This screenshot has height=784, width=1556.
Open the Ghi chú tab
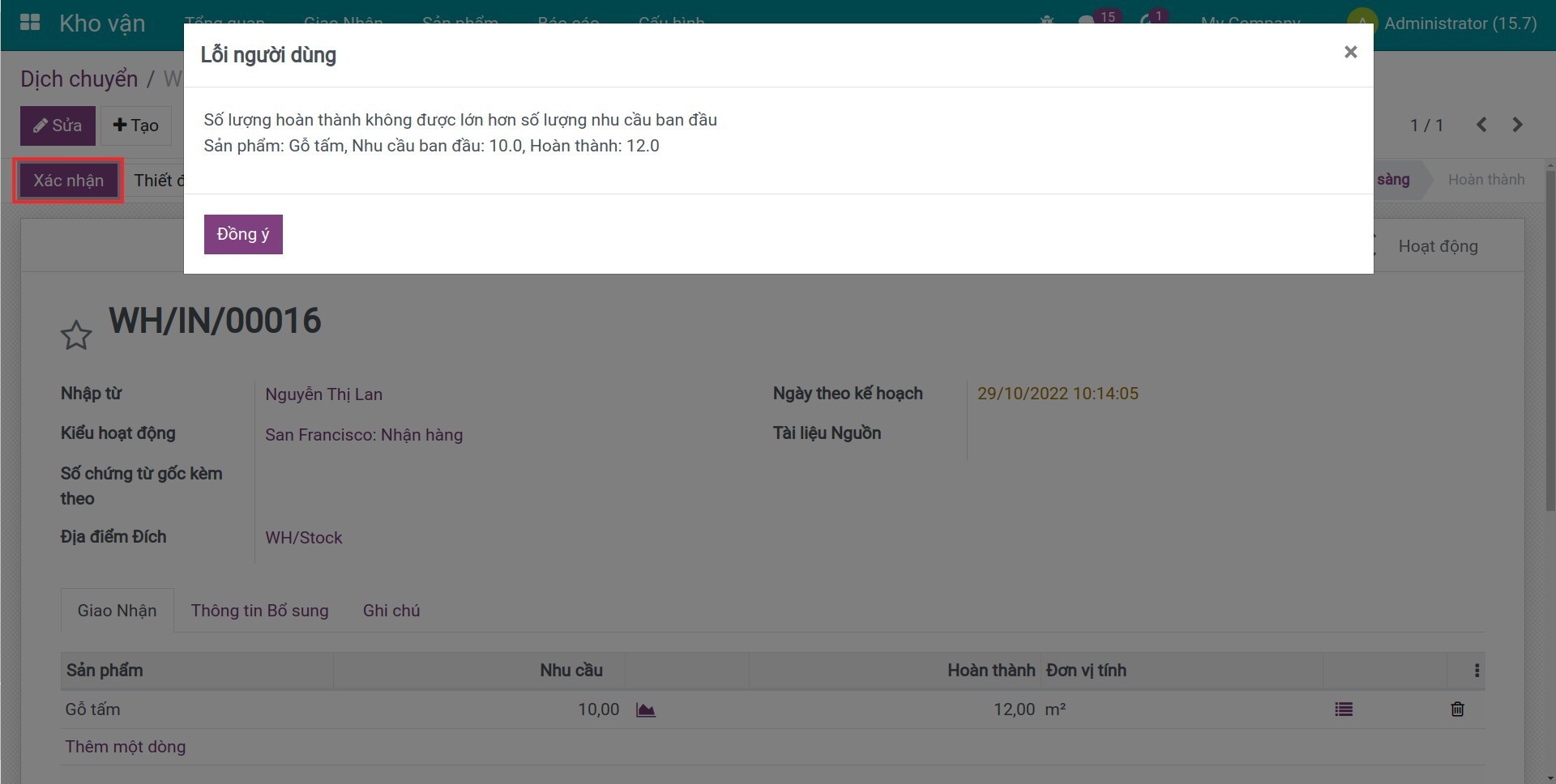point(391,611)
